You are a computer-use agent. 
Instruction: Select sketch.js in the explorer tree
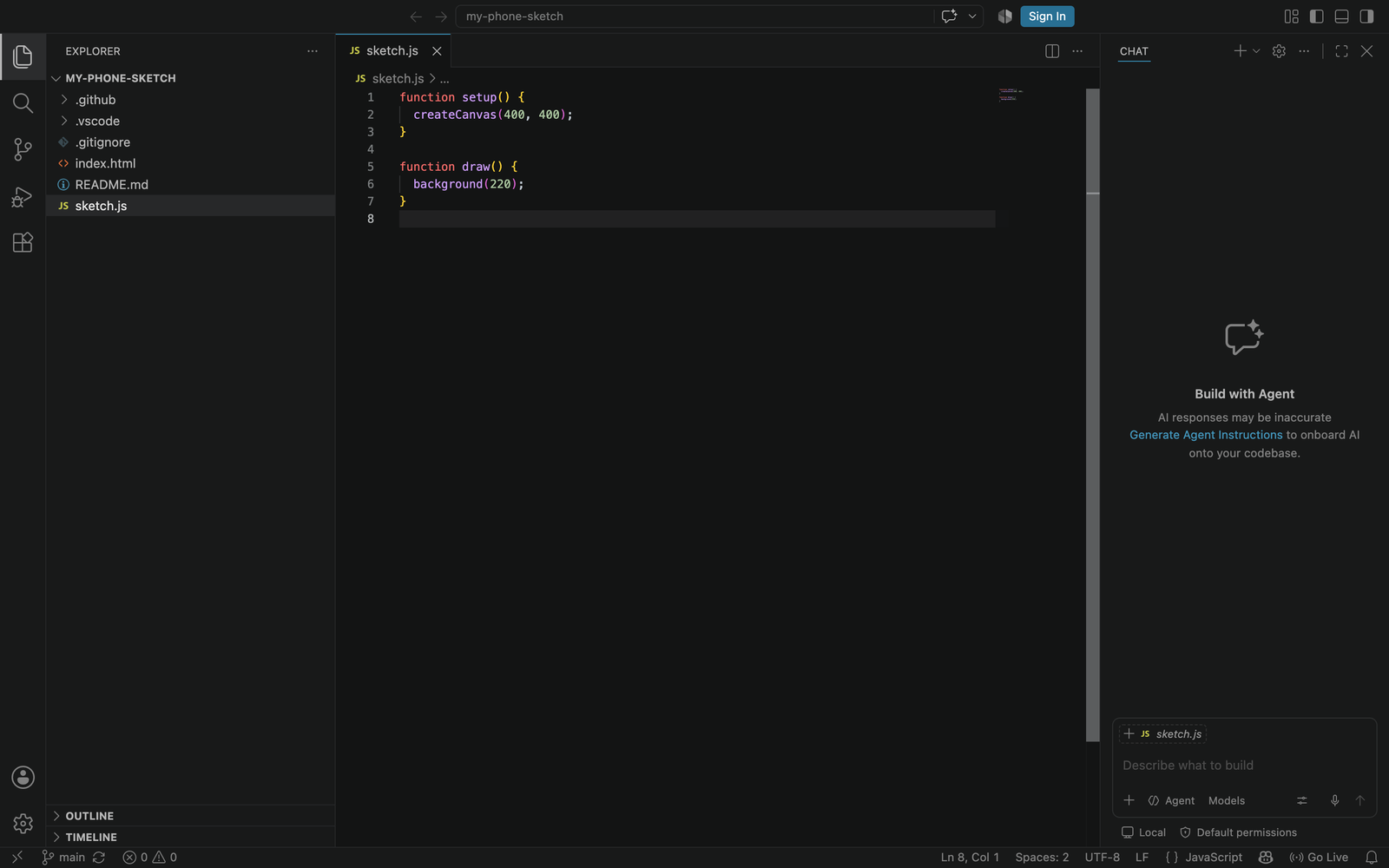[x=190, y=206]
